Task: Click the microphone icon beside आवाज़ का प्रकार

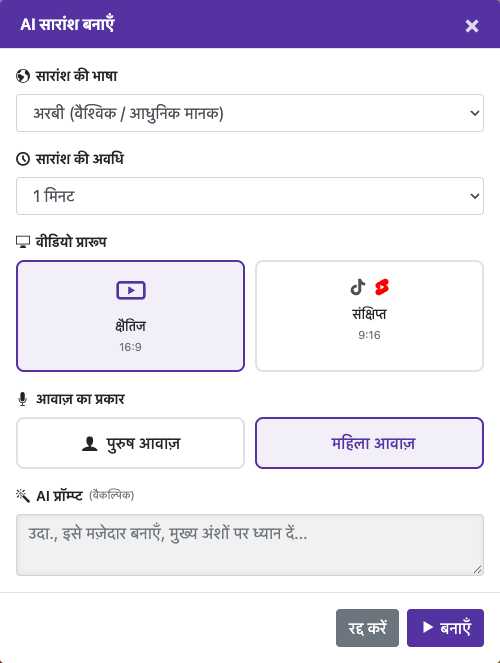Action: 23,399
